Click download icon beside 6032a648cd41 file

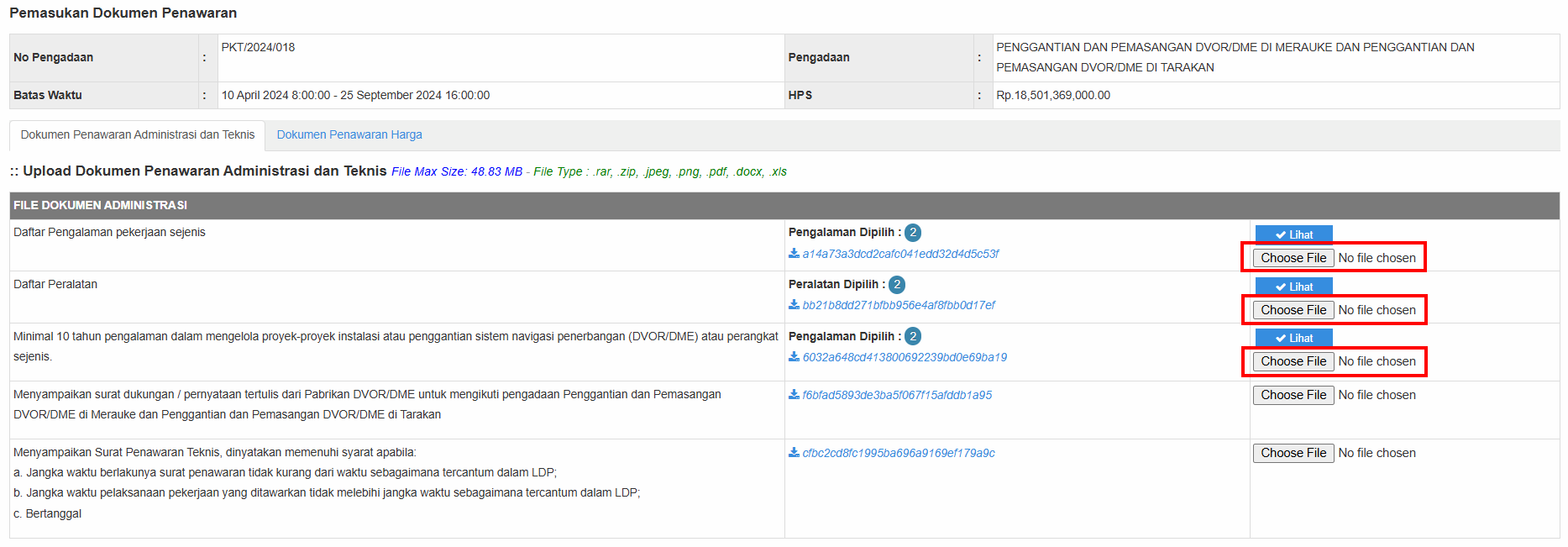tap(794, 357)
